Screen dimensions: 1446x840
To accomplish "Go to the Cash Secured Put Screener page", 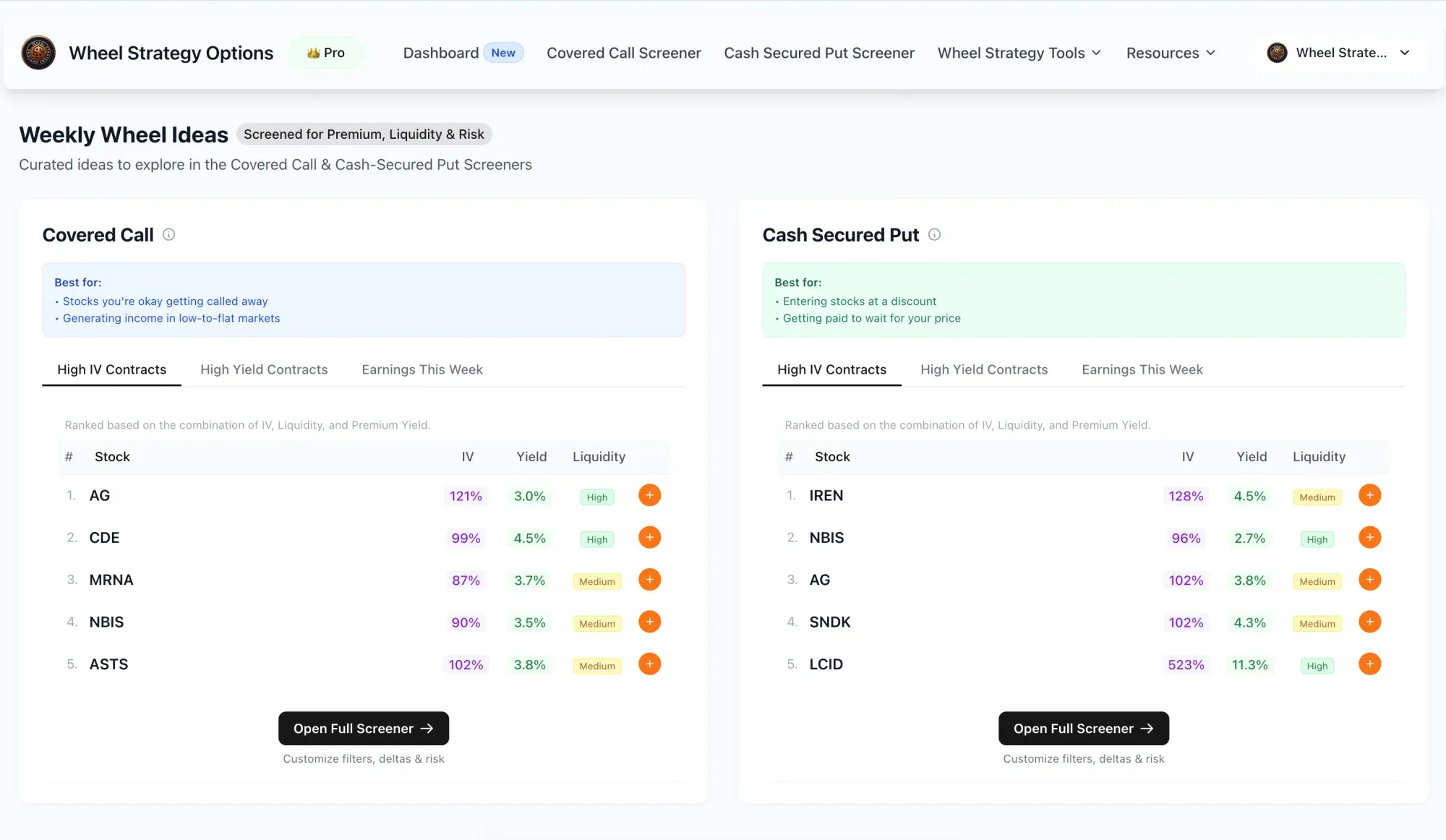I will click(x=819, y=53).
